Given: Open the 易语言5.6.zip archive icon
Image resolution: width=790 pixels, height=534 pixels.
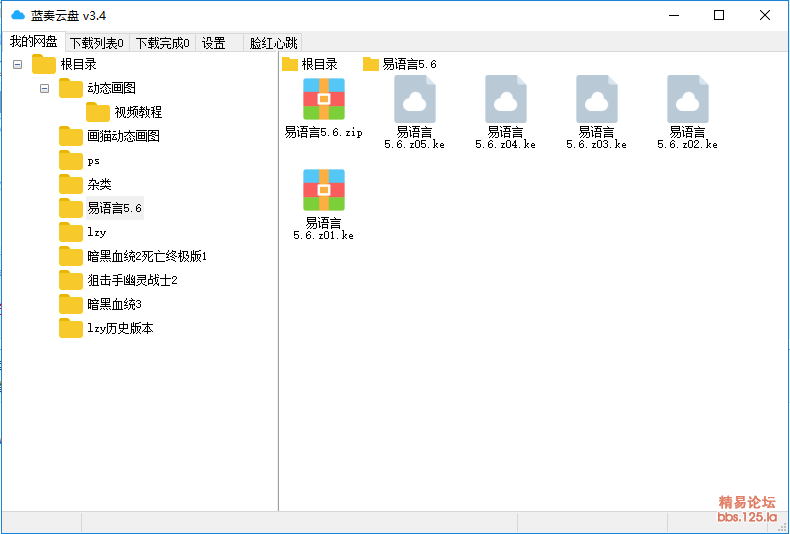Looking at the screenshot, I should coord(323,99).
